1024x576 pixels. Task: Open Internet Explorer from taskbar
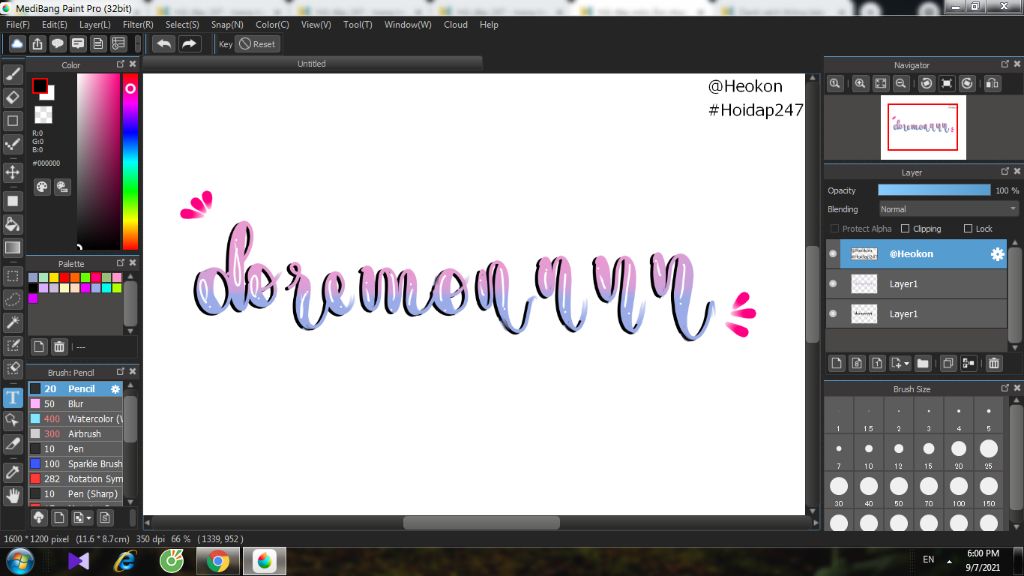pos(125,561)
